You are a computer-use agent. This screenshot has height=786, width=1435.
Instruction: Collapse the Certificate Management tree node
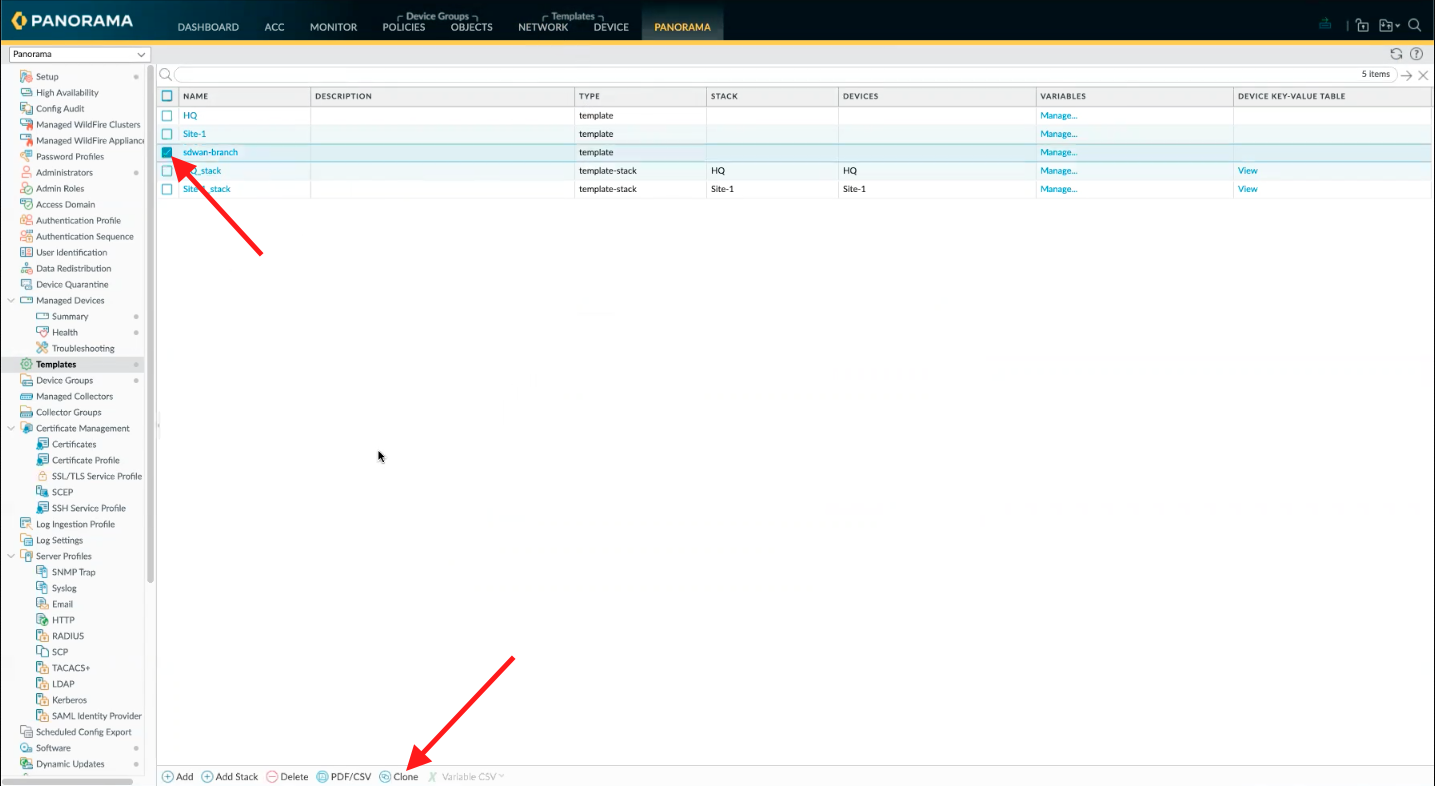click(x=11, y=428)
